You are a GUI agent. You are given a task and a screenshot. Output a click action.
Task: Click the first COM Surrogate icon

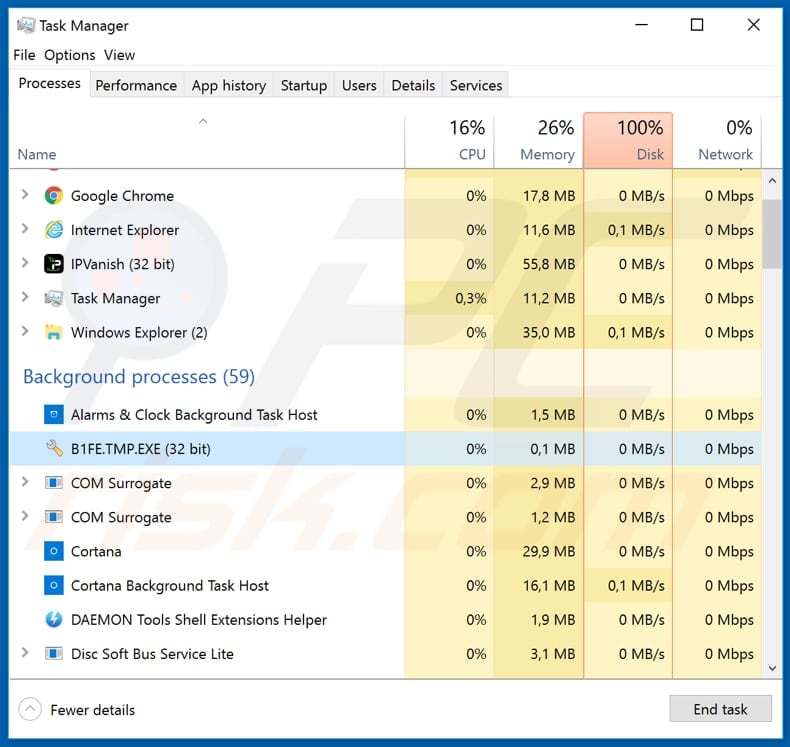coord(53,483)
